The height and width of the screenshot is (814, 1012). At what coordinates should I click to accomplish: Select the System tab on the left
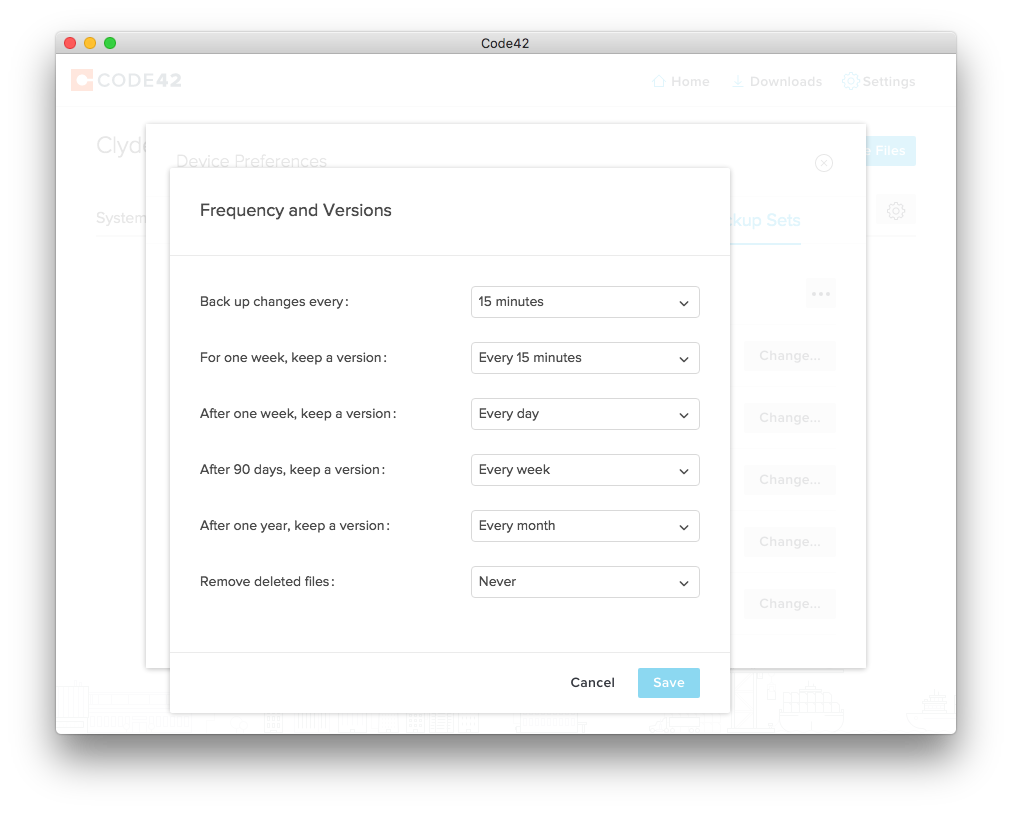click(x=120, y=218)
